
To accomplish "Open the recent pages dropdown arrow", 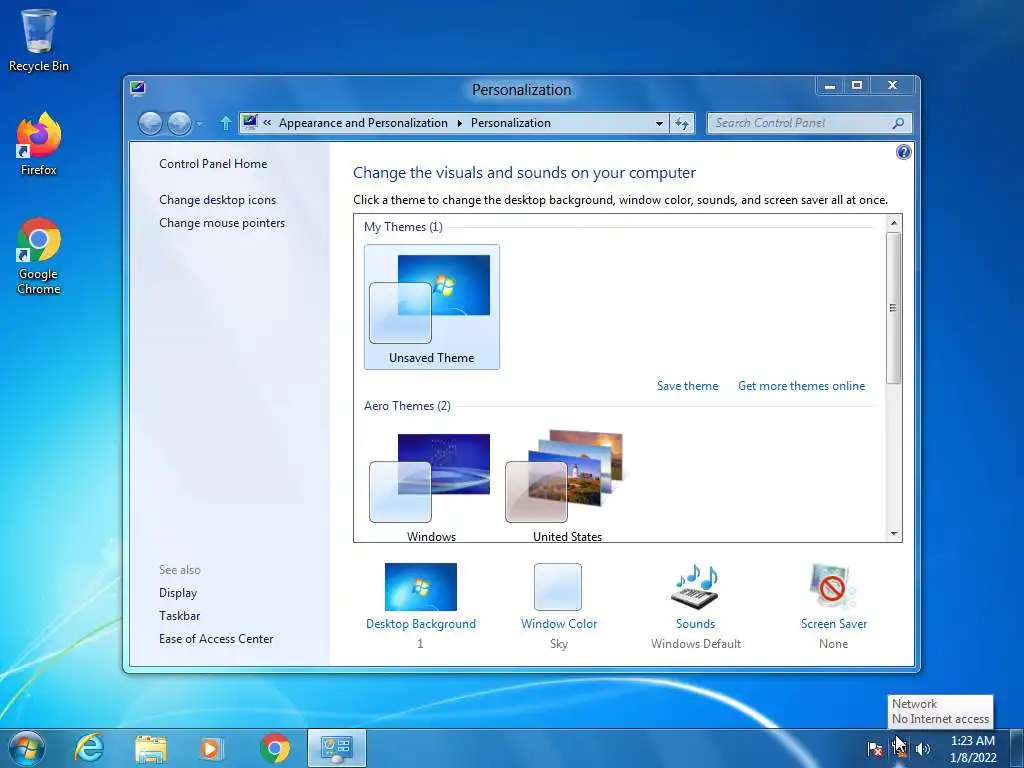I will pos(200,123).
